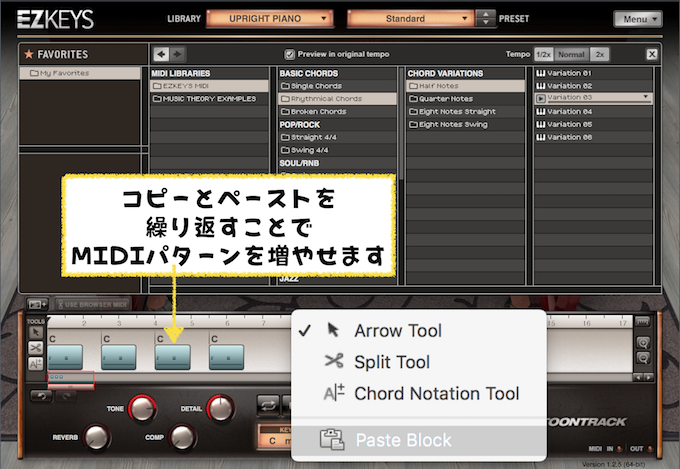Click the Use Browser MIDI button
Image resolution: width=680 pixels, height=469 pixels.
(x=92, y=305)
